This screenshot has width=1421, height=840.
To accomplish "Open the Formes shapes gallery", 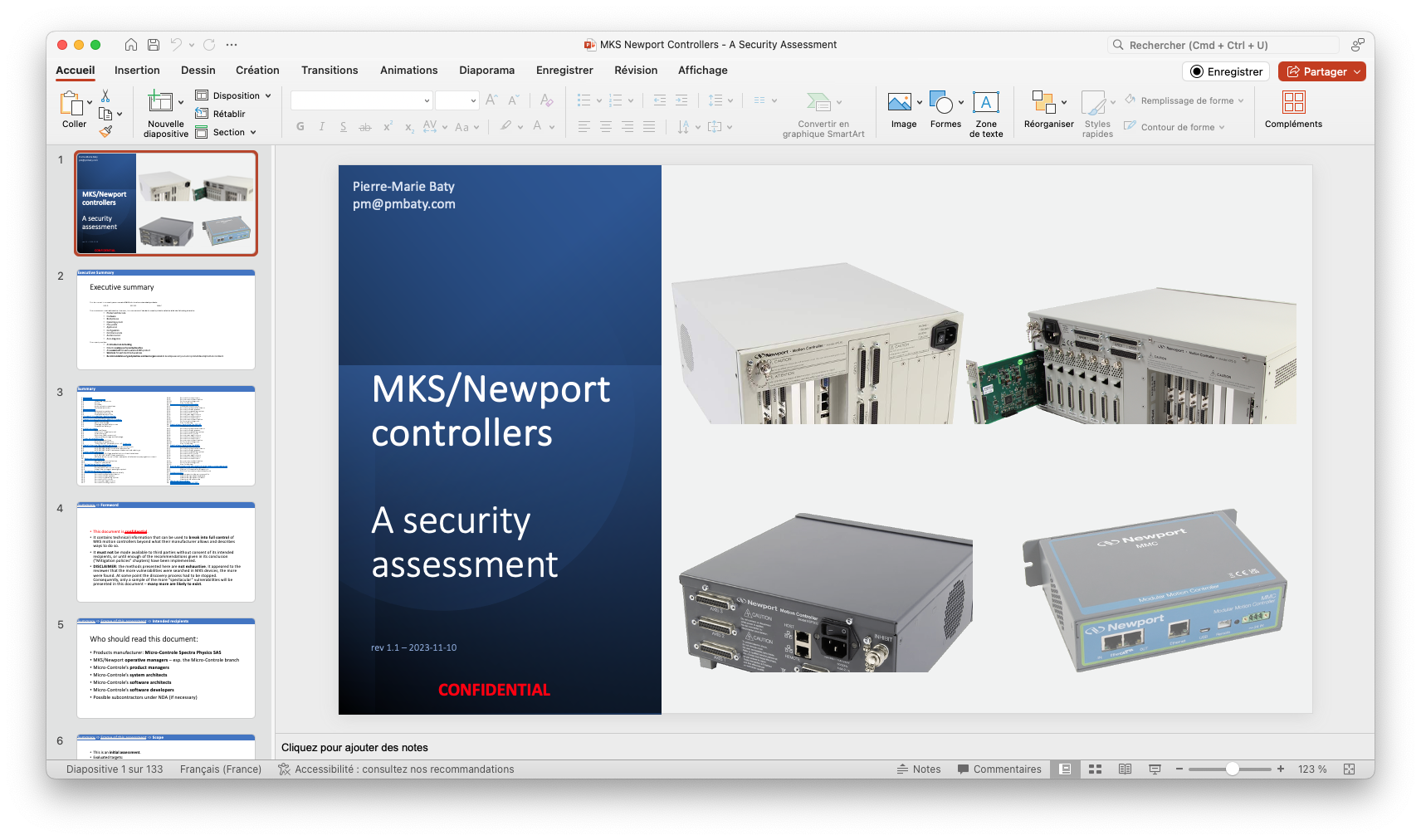I will tap(941, 103).
